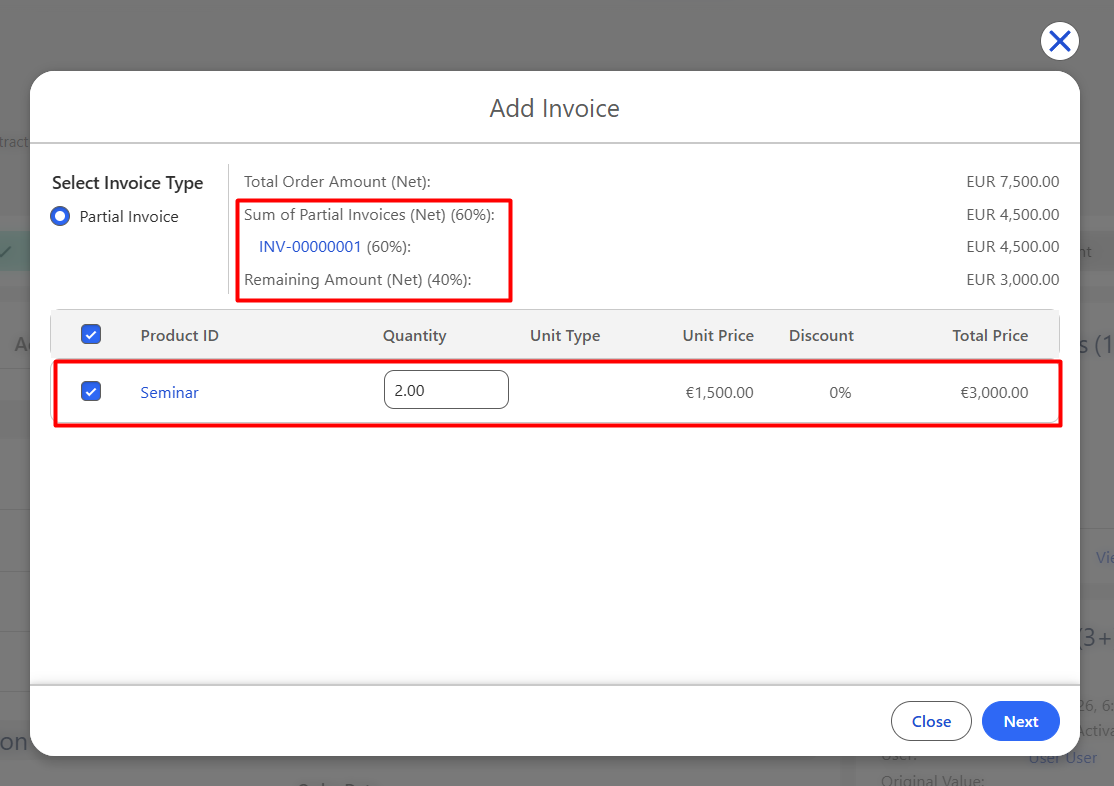Uncheck the Seminar product row checkbox
The image size is (1114, 786).
pyautogui.click(x=91, y=392)
